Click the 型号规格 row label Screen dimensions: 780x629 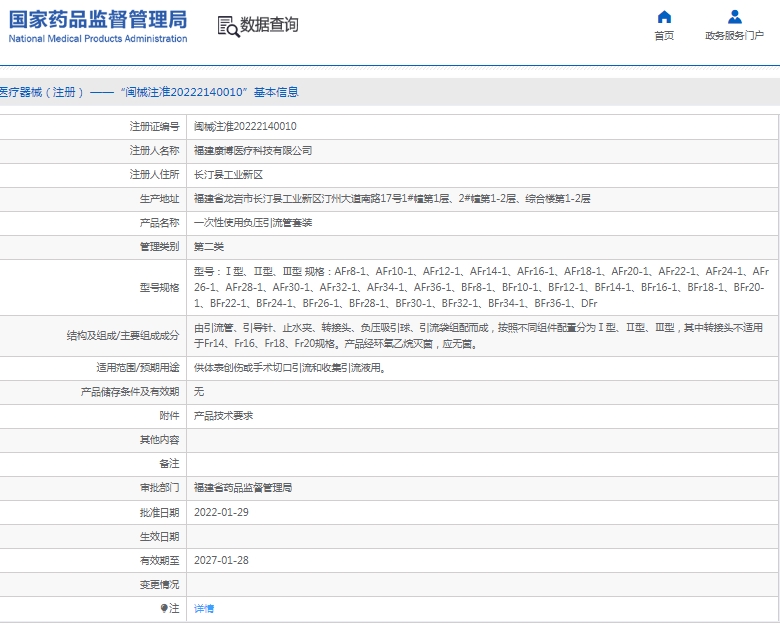(159, 287)
